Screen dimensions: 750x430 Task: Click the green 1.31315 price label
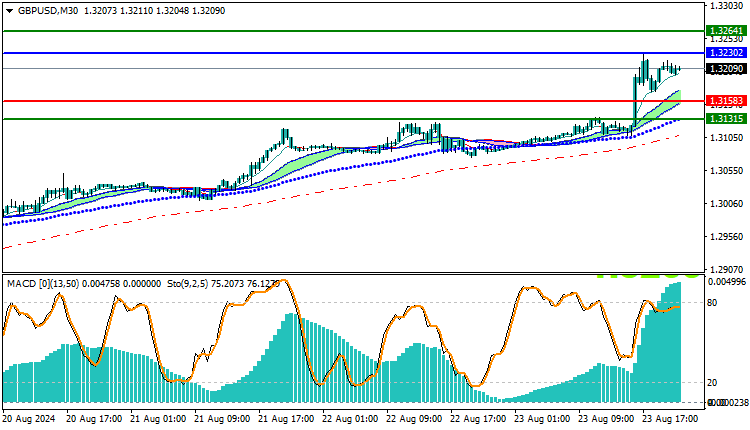coord(726,118)
